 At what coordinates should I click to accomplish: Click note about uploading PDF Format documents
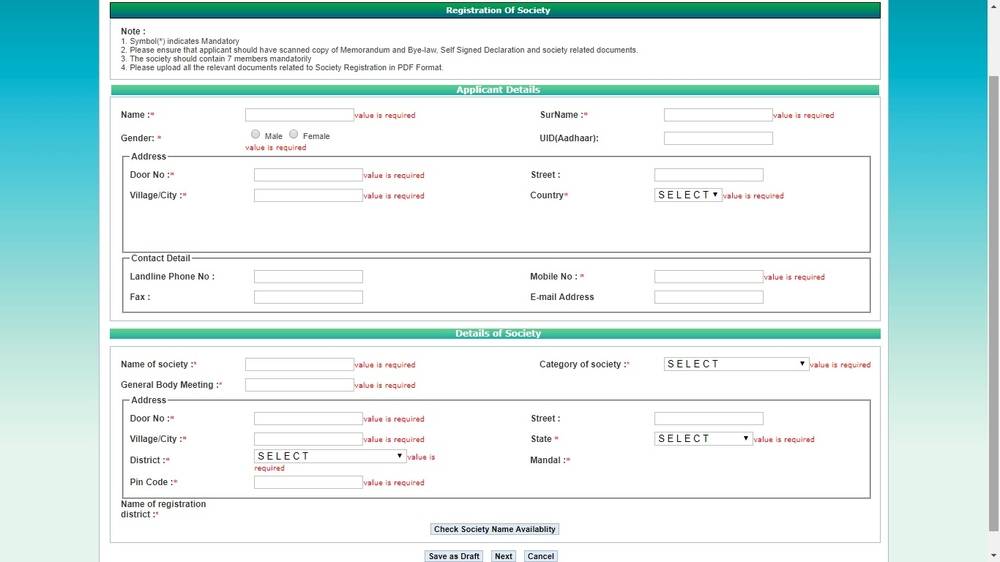[282, 68]
